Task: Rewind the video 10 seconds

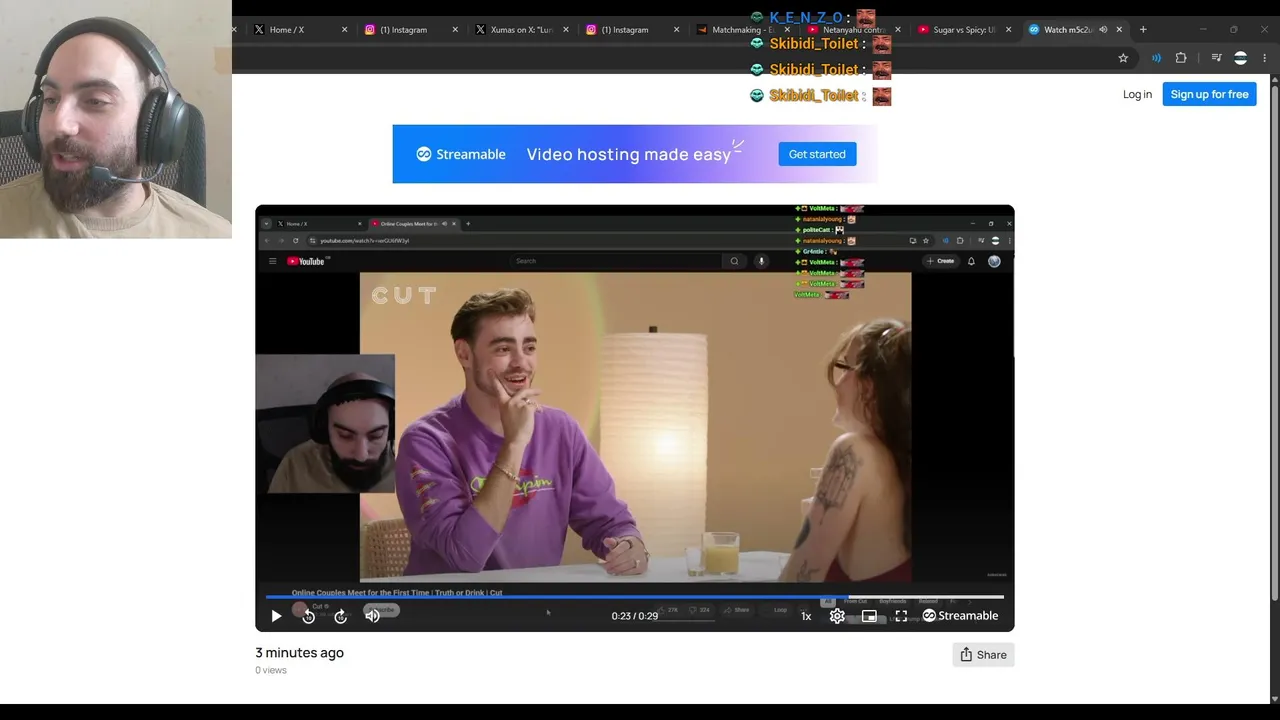Action: (308, 616)
